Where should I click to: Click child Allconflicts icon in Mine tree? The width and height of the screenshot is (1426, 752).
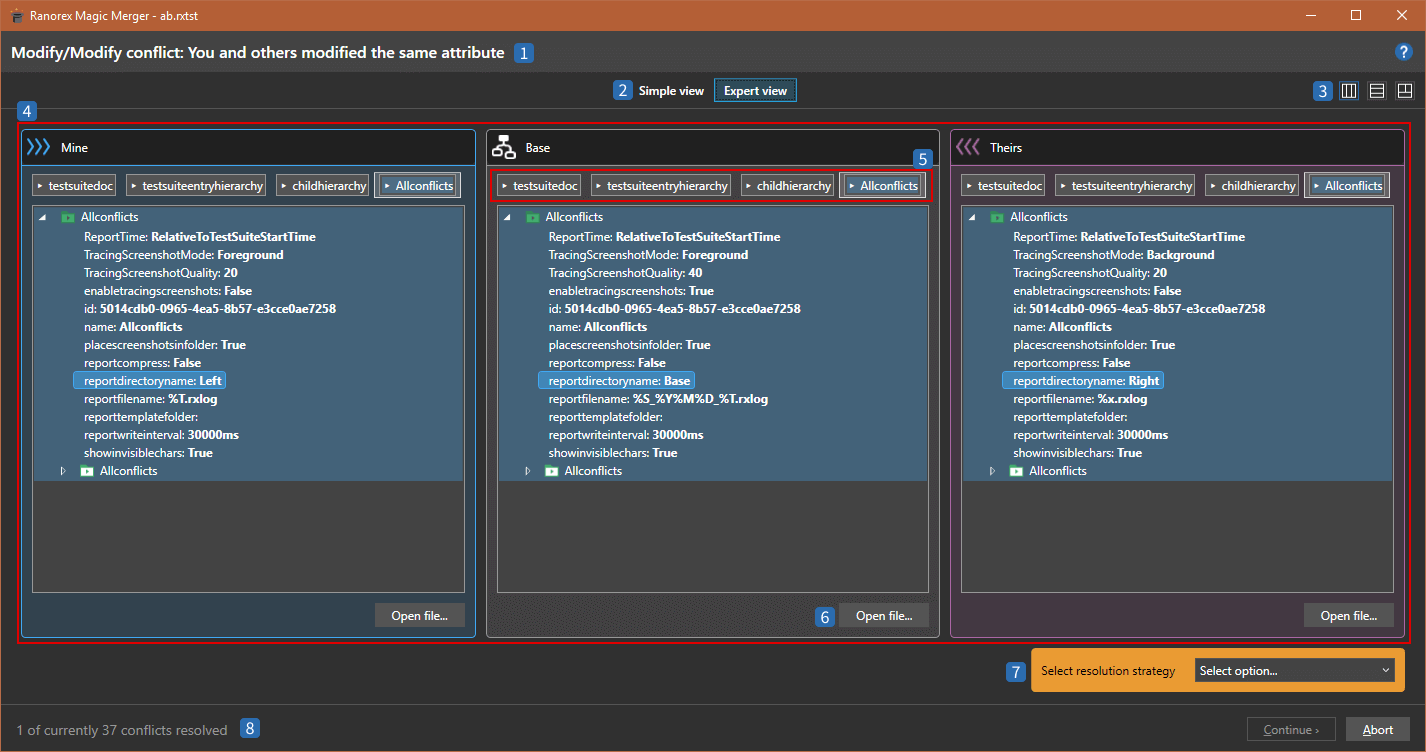[x=87, y=471]
